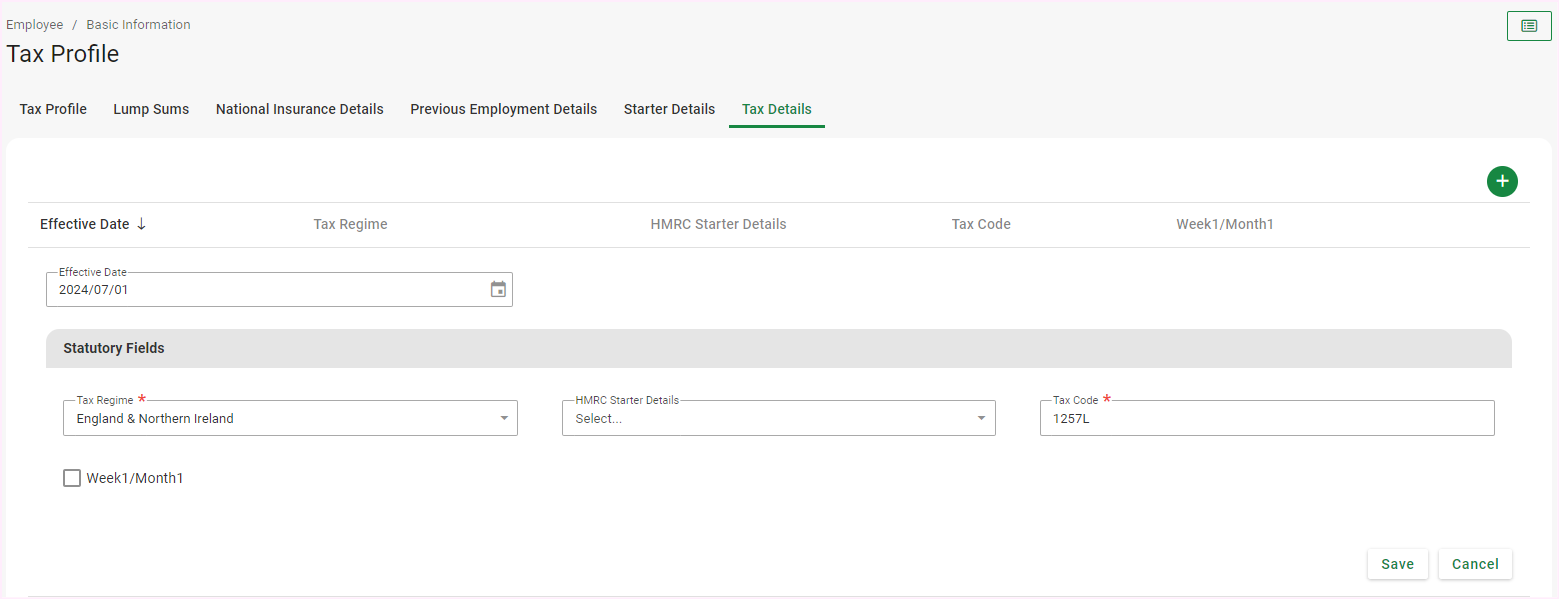Open the Lump Sums tab
1559x599 pixels.
click(151, 109)
